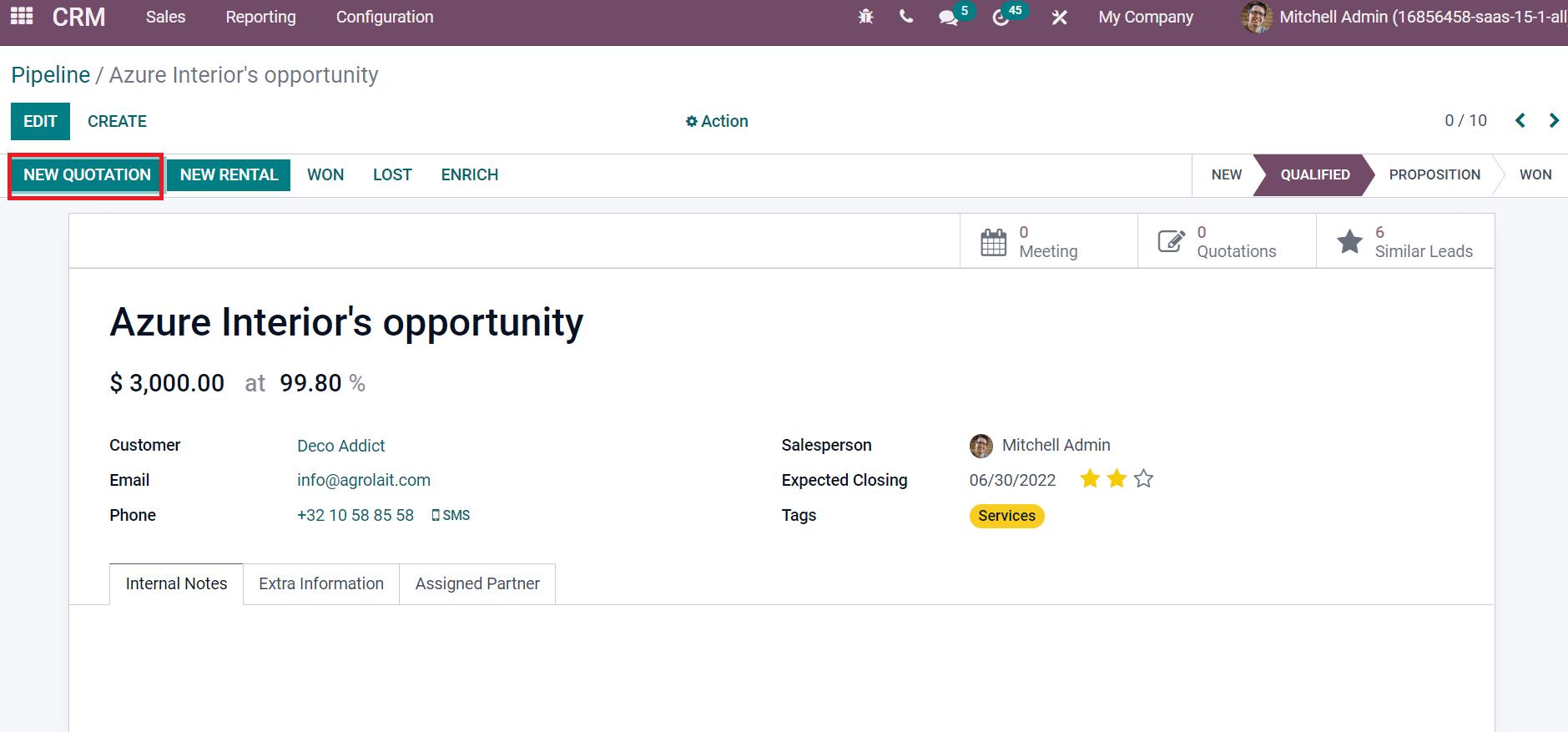Click NEW RENTAL button

click(x=229, y=175)
